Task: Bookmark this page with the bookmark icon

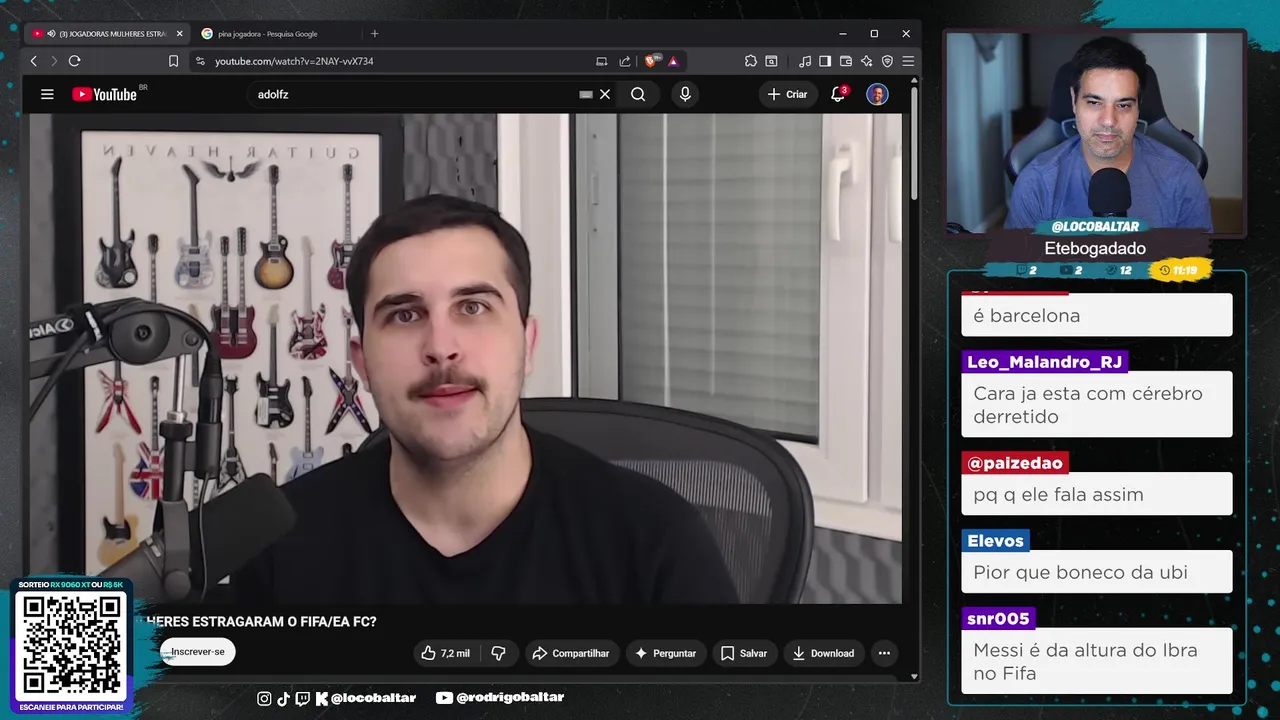Action: point(173,61)
